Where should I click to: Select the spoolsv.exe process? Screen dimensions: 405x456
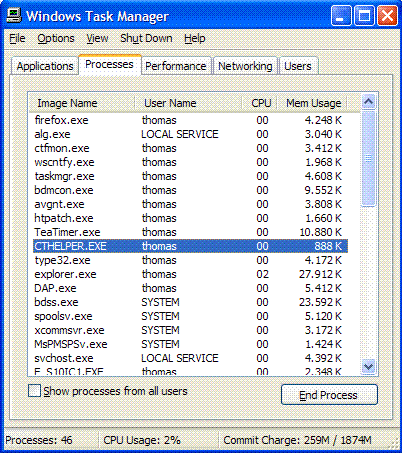(190, 316)
